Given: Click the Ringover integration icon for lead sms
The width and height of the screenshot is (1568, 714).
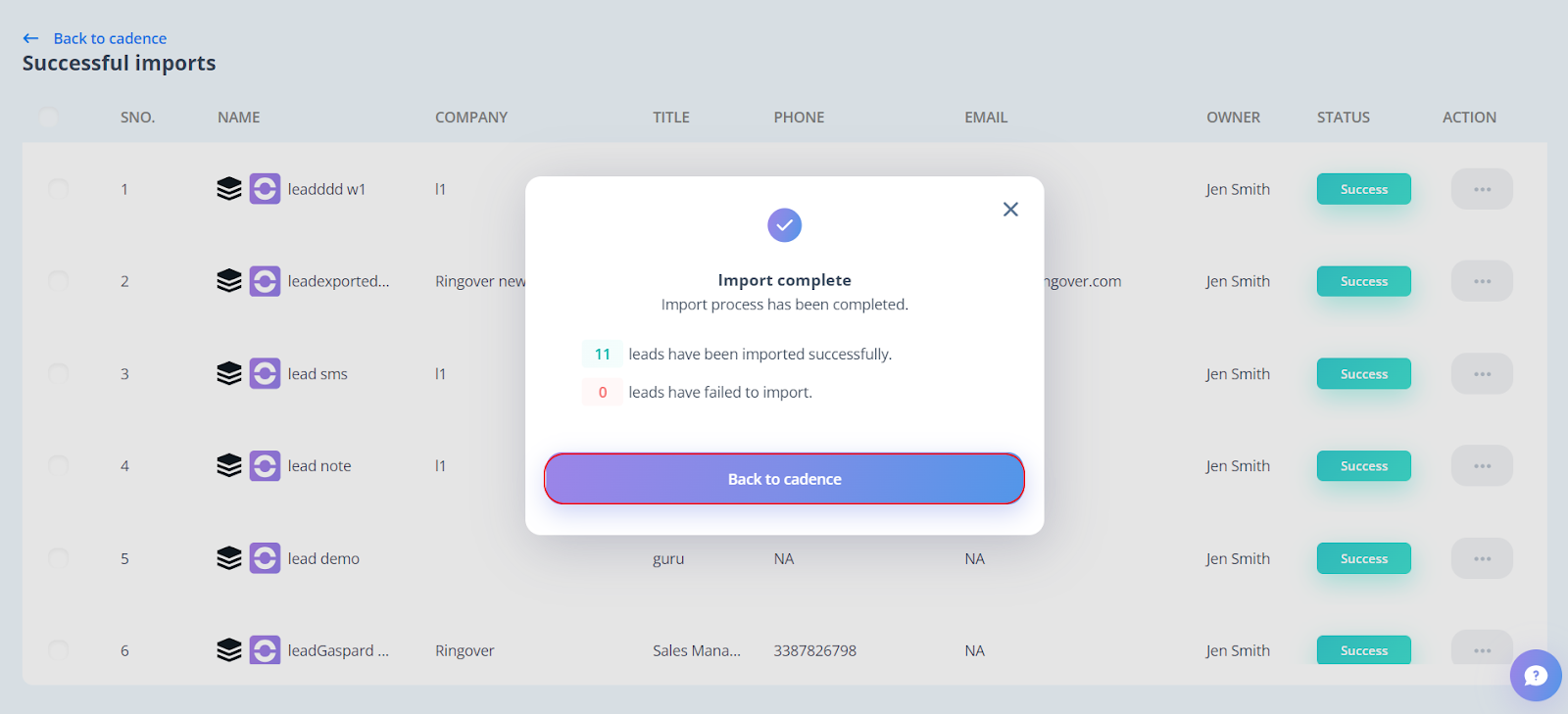Looking at the screenshot, I should [x=265, y=373].
